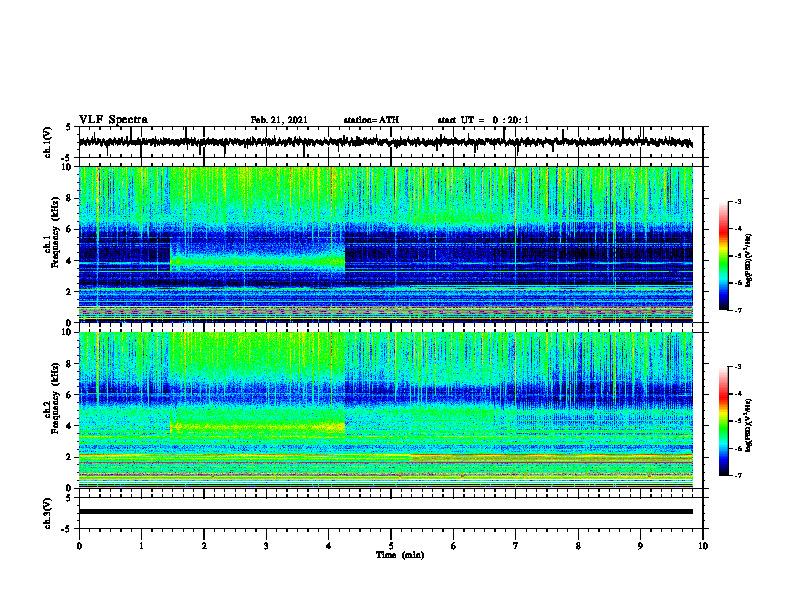
Task: Click the 'VLF Spectra' title text
Action: (x=113, y=120)
